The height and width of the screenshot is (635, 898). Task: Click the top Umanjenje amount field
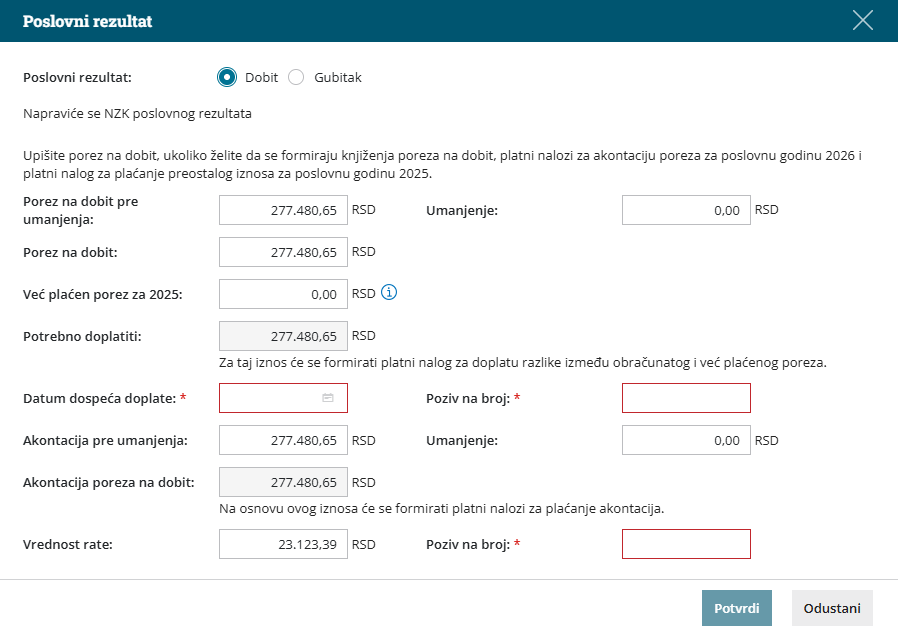pos(685,210)
